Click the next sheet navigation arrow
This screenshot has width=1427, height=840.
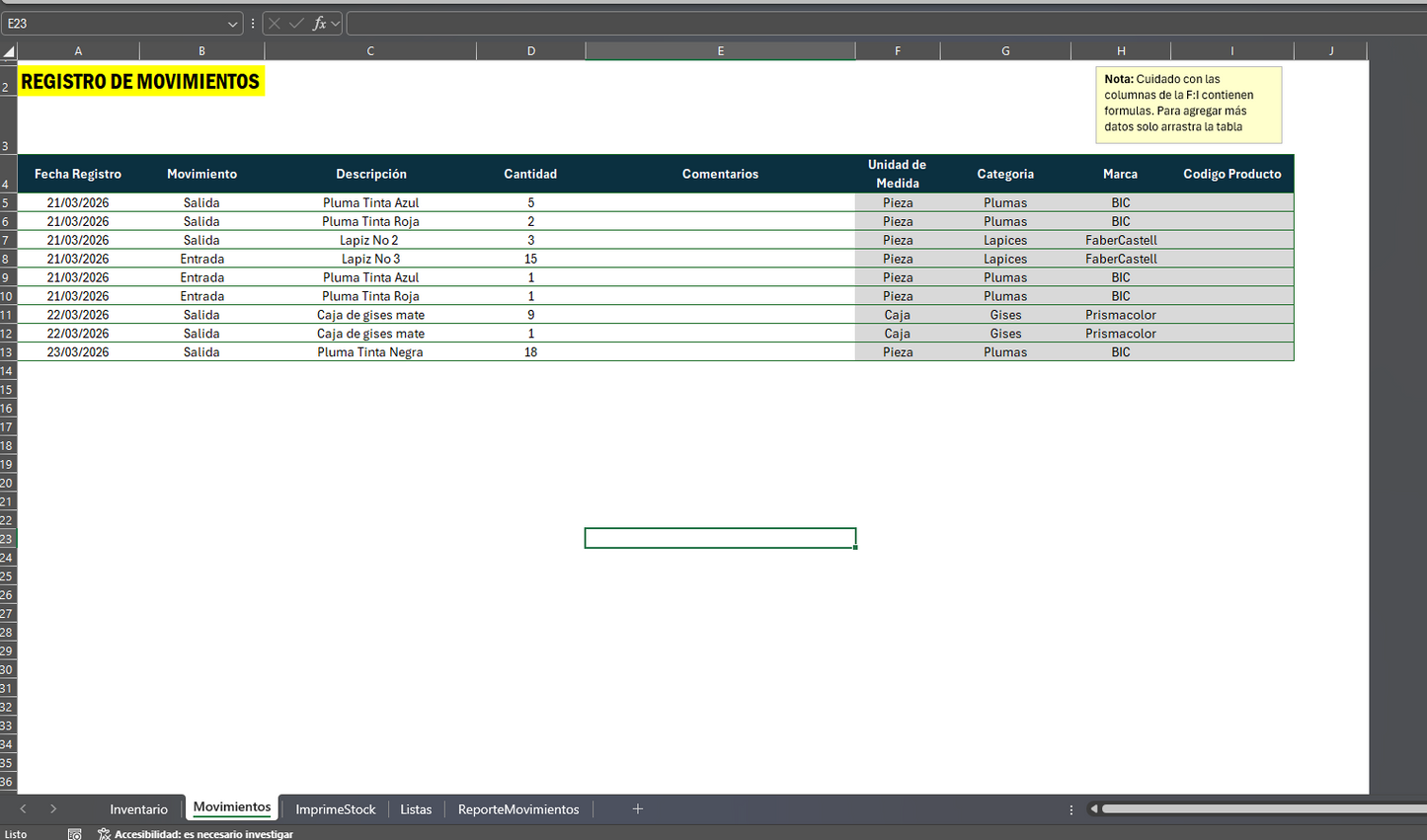53,808
